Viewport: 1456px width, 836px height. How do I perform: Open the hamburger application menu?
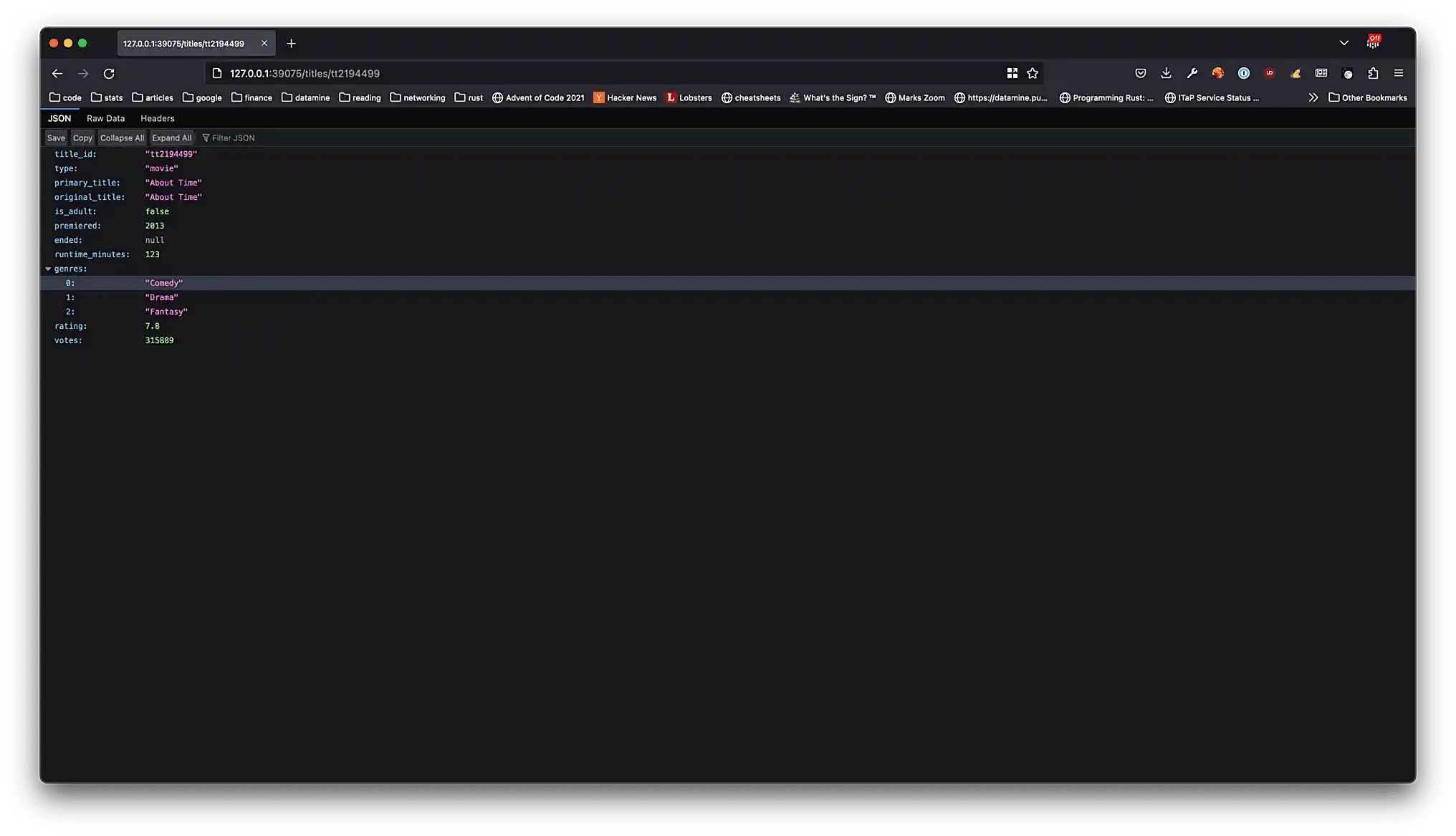1398,73
